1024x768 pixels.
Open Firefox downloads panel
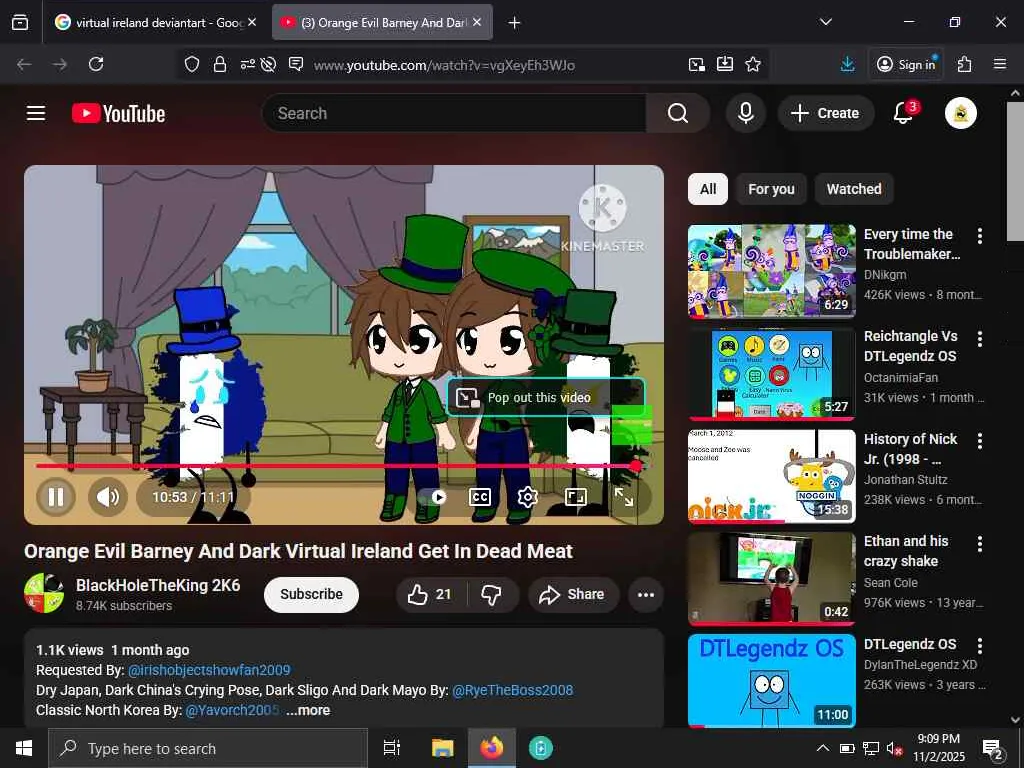[x=848, y=64]
